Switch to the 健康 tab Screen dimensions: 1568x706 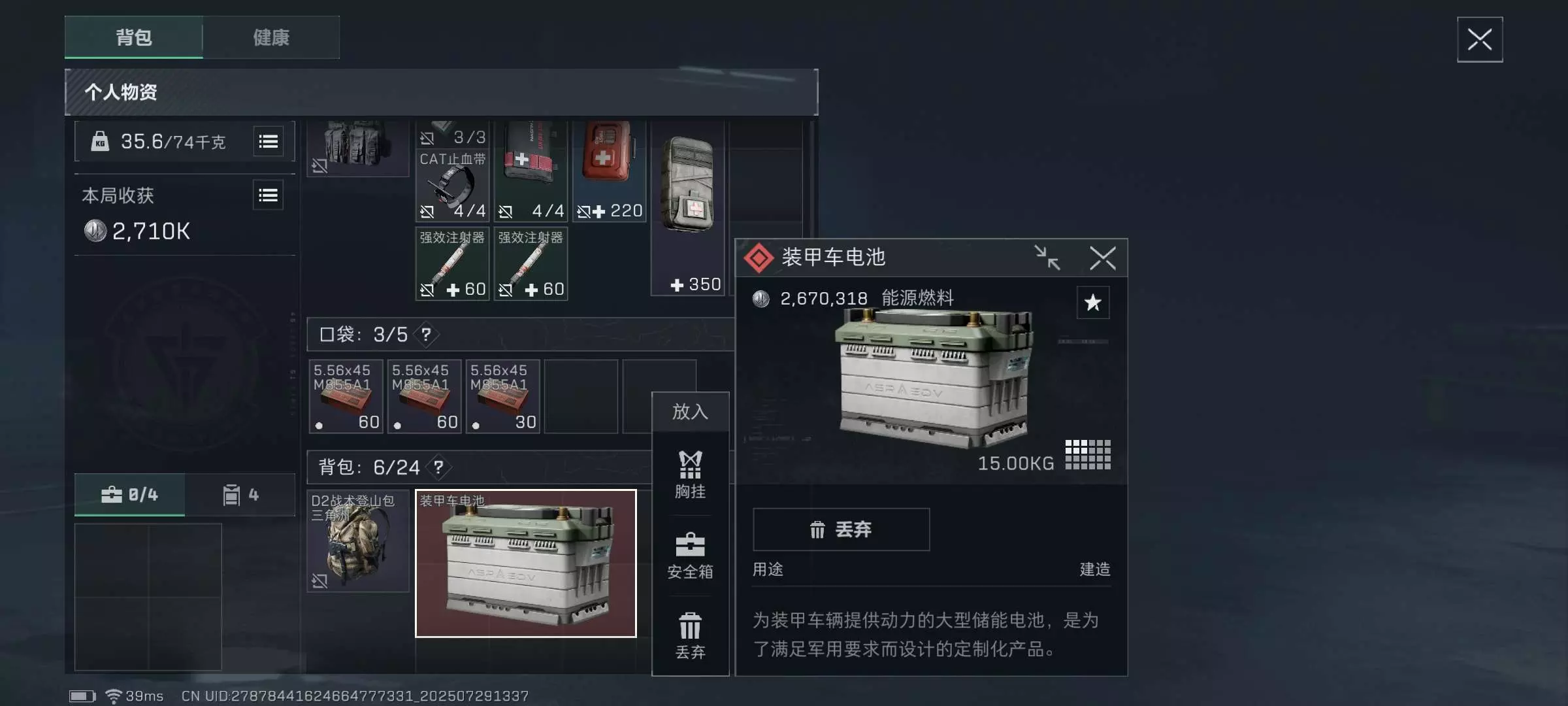(271, 37)
